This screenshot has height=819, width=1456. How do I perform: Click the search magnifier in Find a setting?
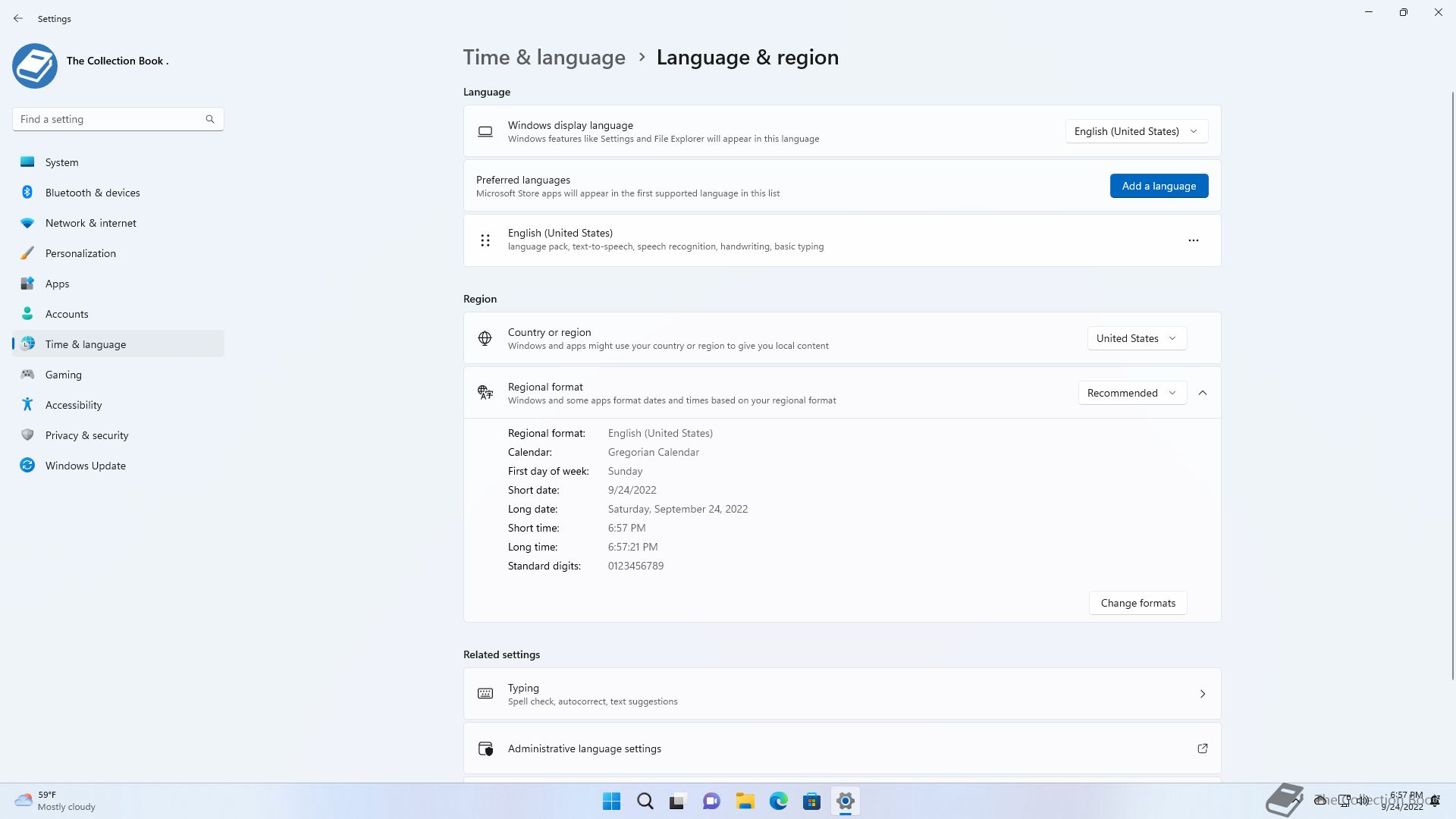[x=210, y=119]
